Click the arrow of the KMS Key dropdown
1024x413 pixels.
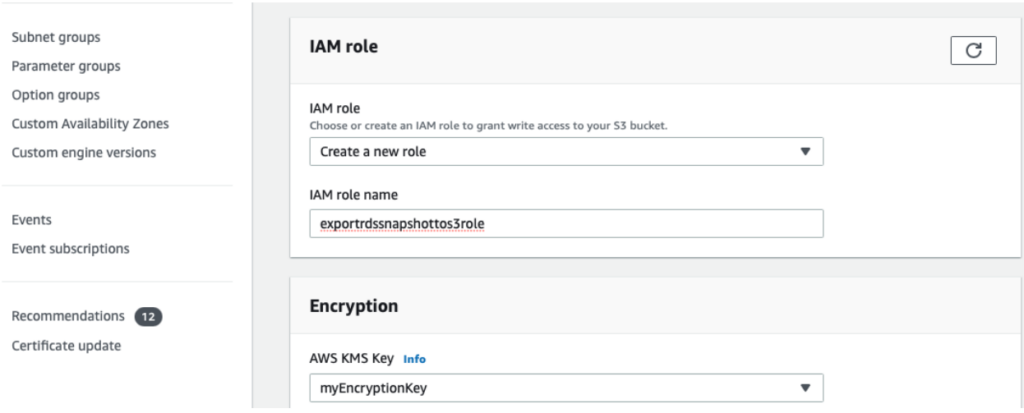click(x=805, y=388)
